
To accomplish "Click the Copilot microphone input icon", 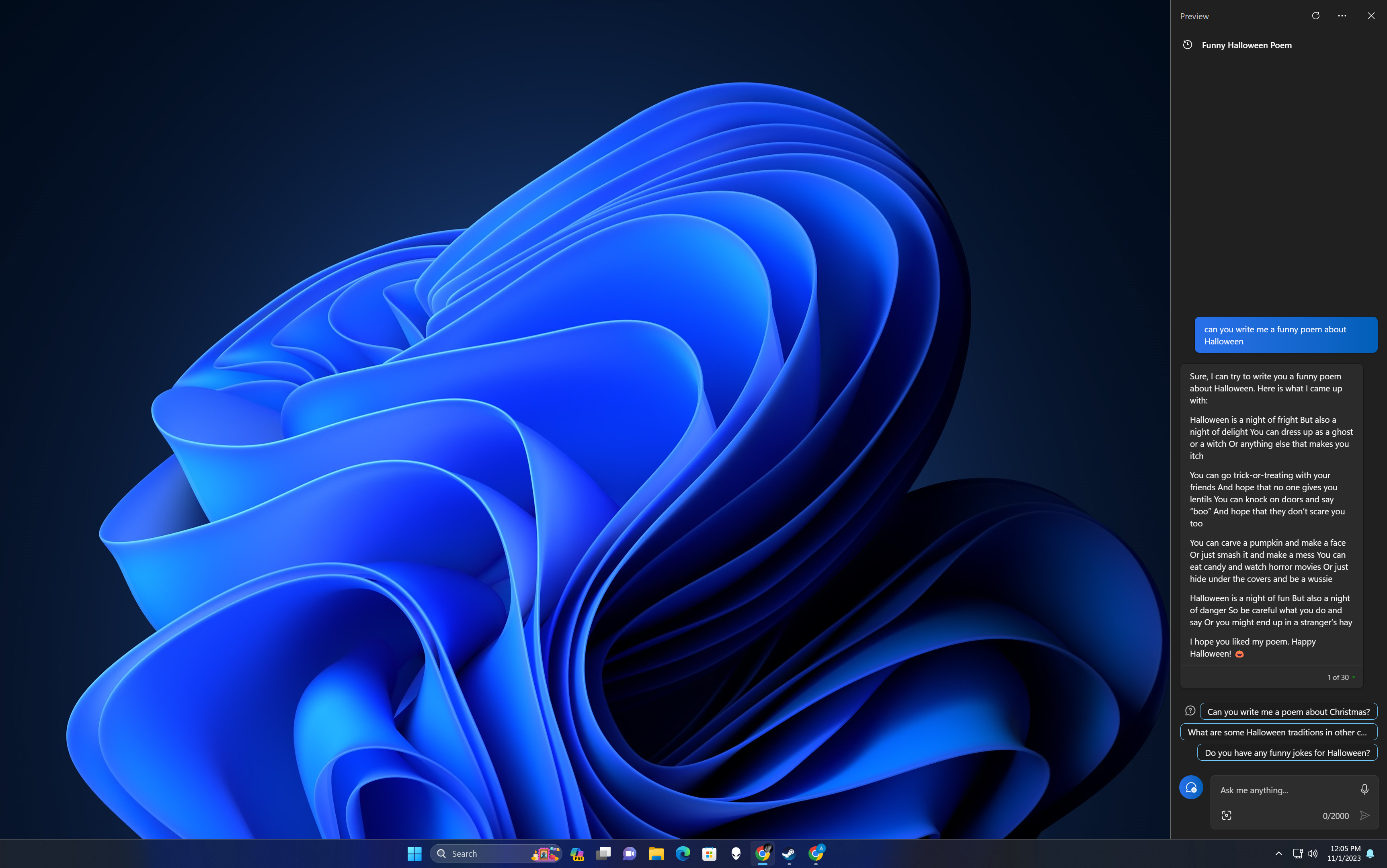I will (1364, 789).
